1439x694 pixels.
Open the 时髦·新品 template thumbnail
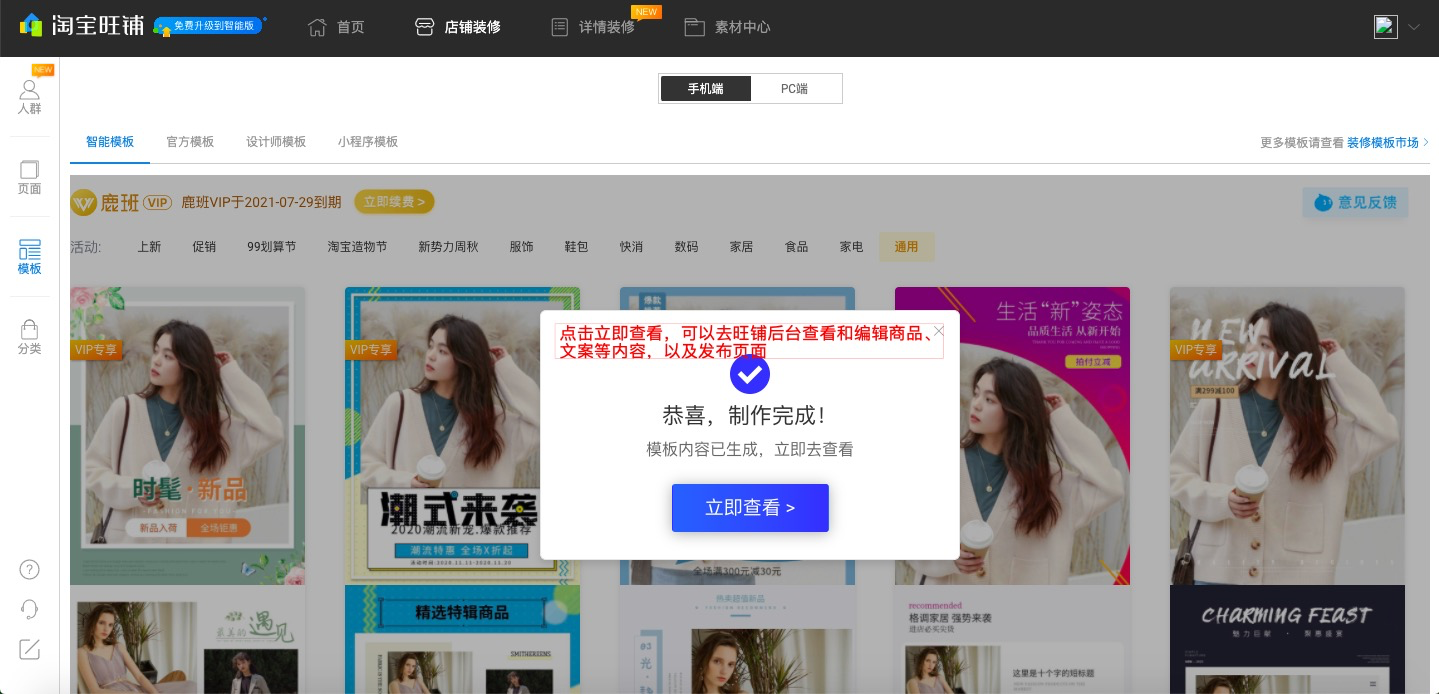[x=187, y=436]
